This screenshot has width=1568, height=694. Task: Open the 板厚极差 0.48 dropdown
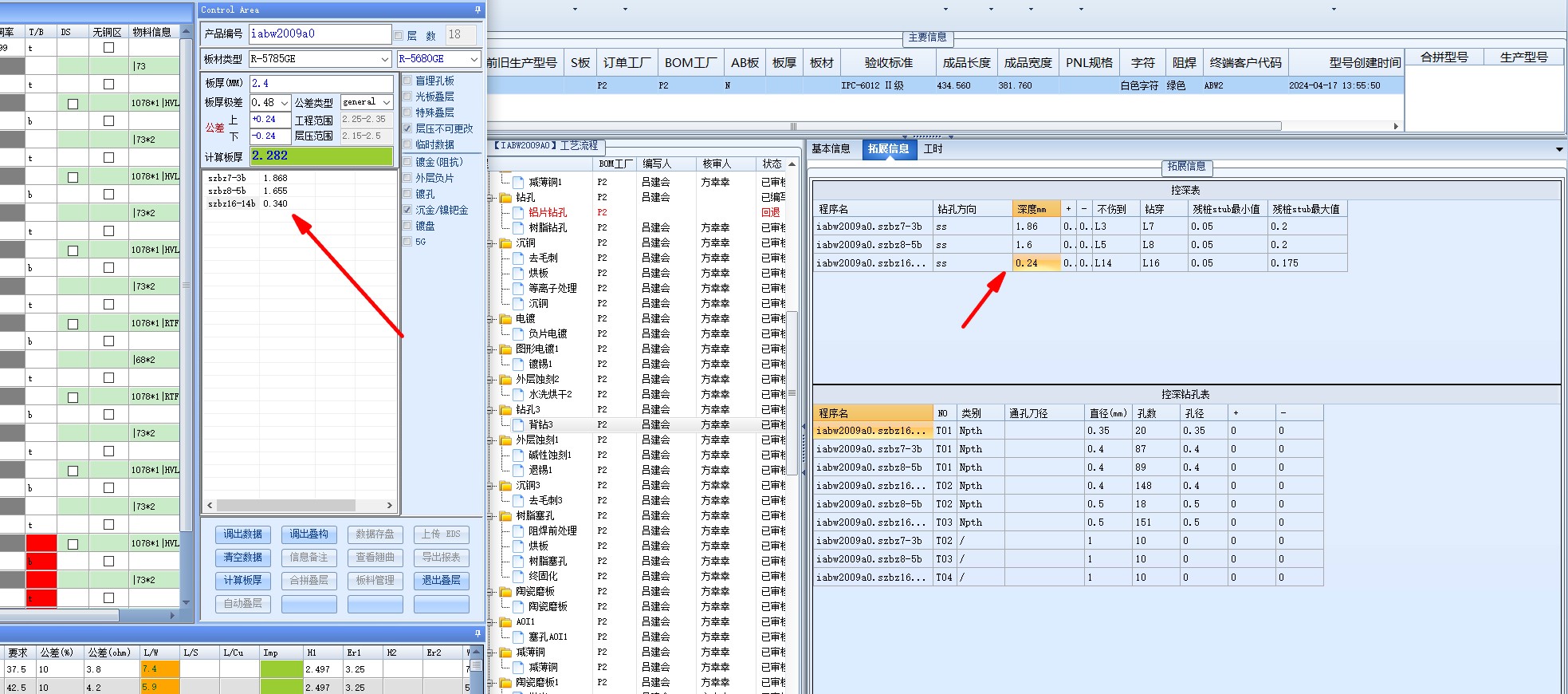pos(285,103)
